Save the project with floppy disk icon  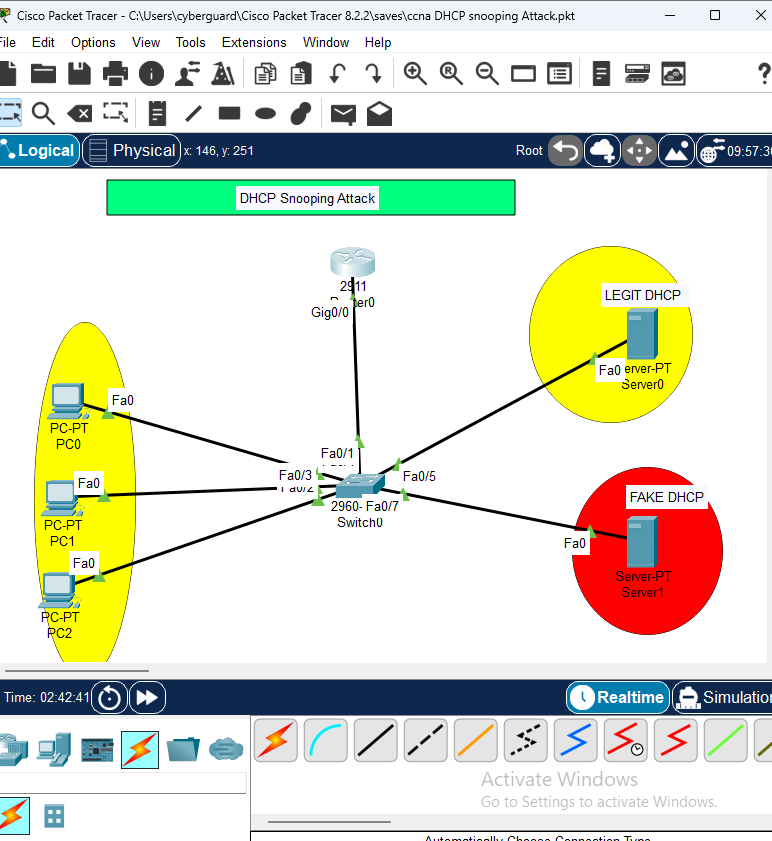pos(79,73)
